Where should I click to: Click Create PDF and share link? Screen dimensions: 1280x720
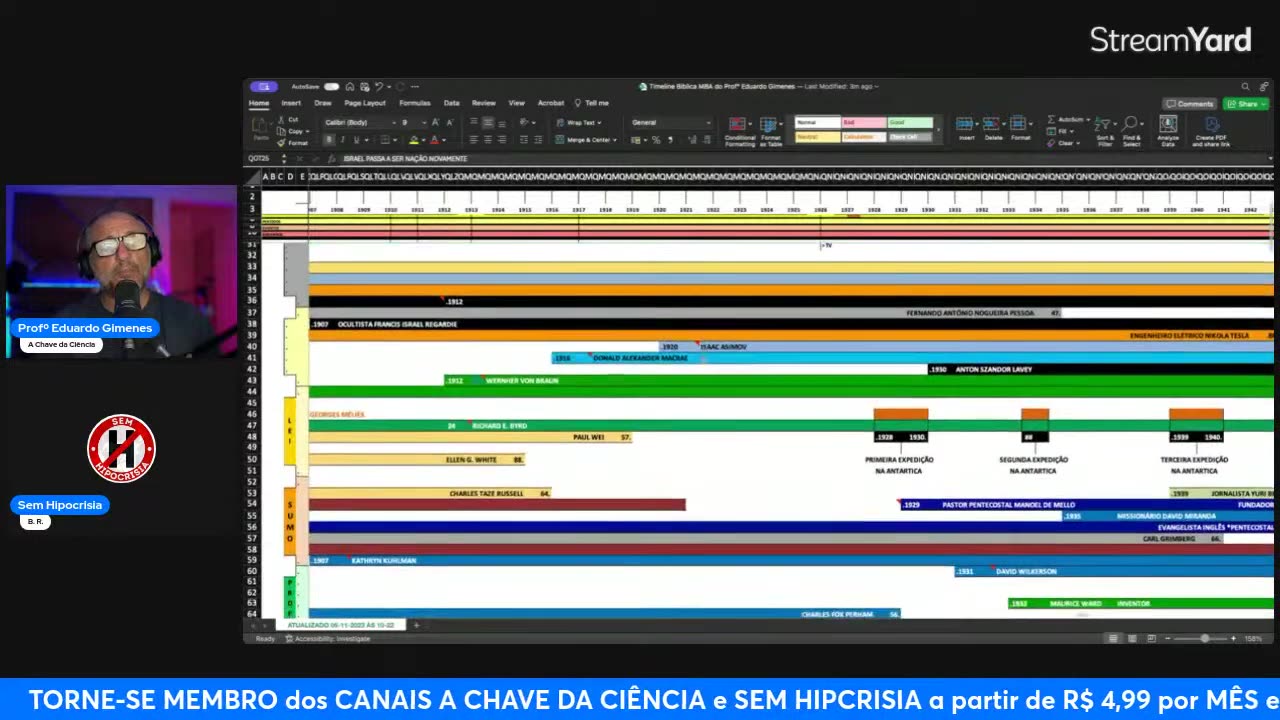point(1211,131)
